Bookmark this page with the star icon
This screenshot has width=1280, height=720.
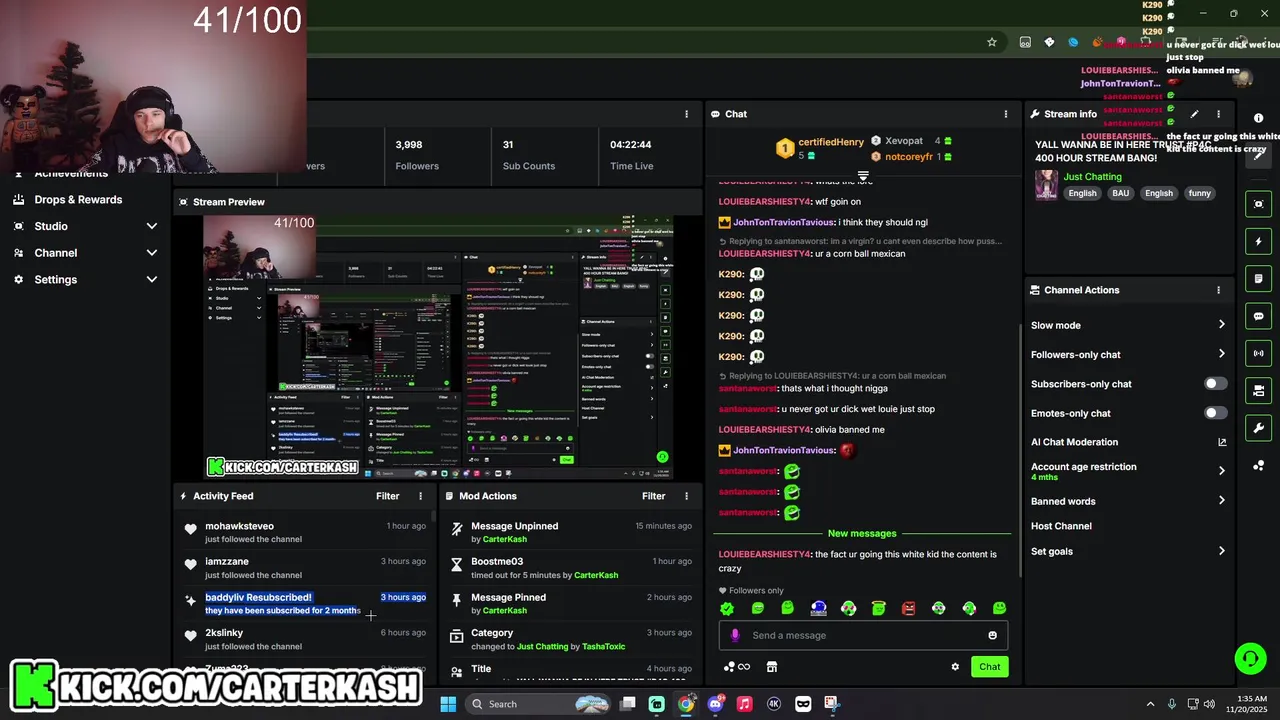pos(991,42)
